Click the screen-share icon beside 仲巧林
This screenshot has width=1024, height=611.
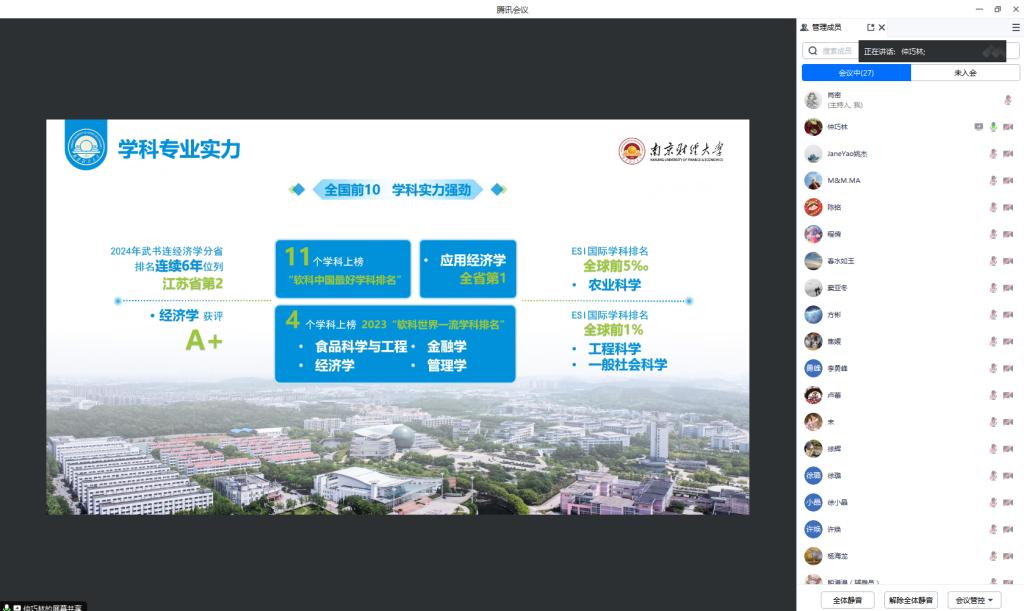(978, 127)
